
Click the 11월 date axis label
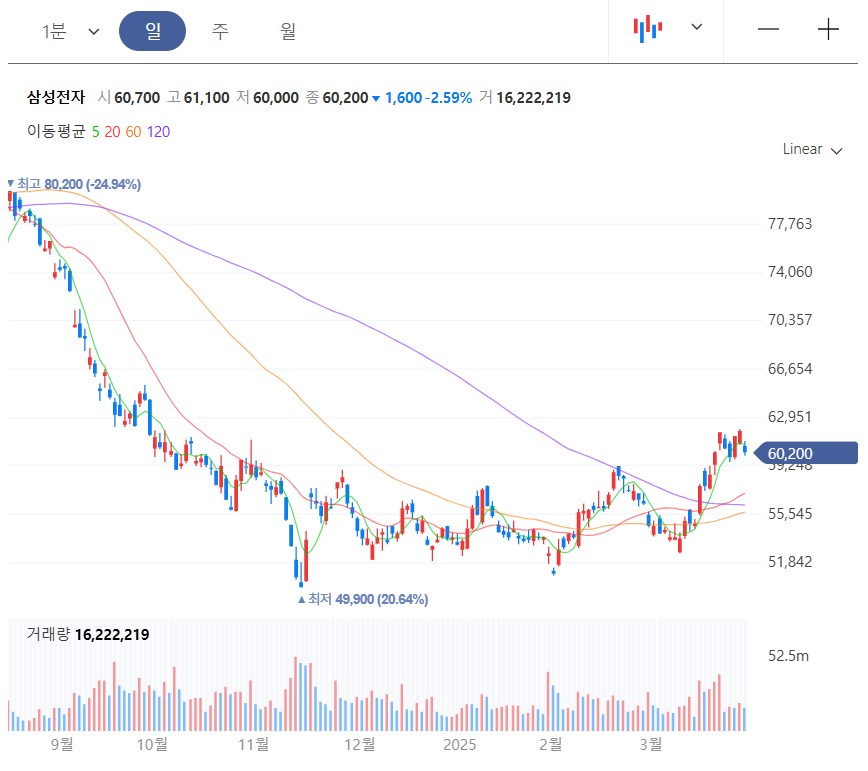[254, 744]
